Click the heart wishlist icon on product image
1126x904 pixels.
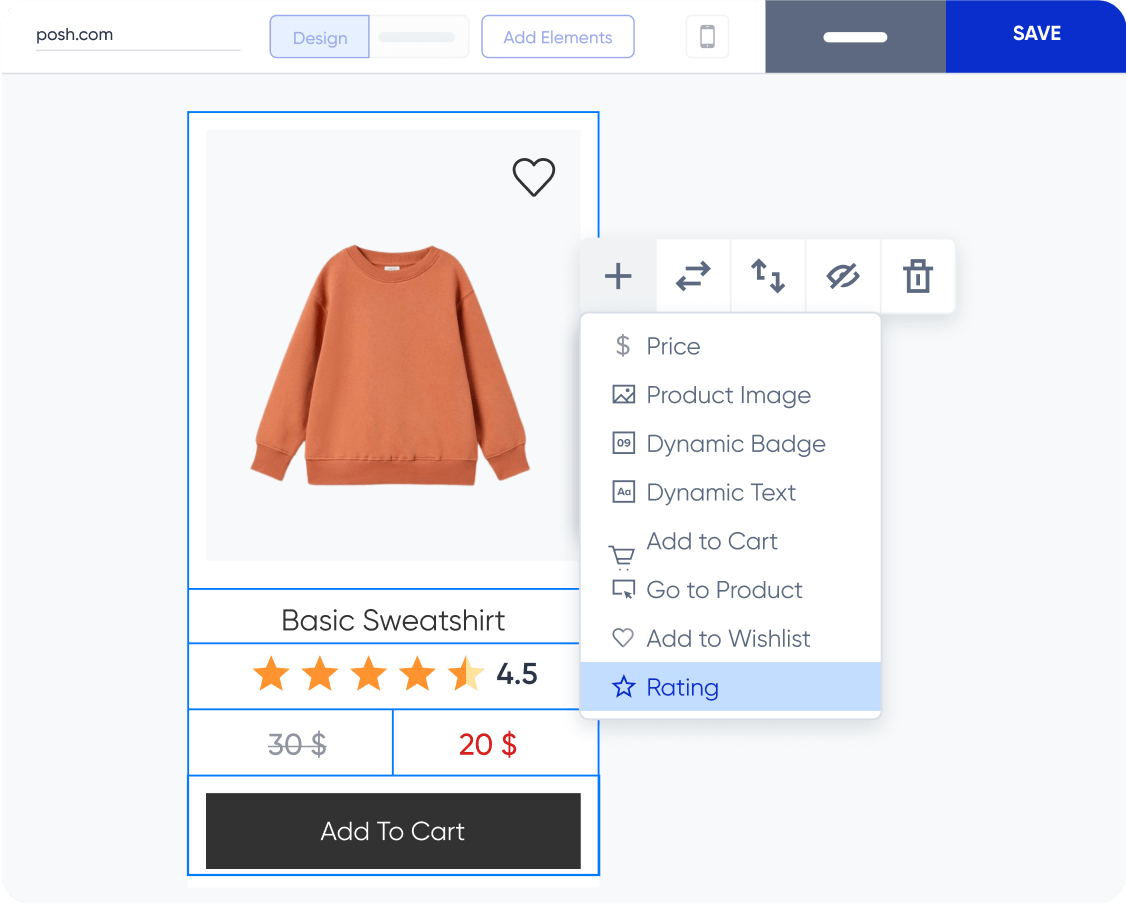pyautogui.click(x=533, y=177)
